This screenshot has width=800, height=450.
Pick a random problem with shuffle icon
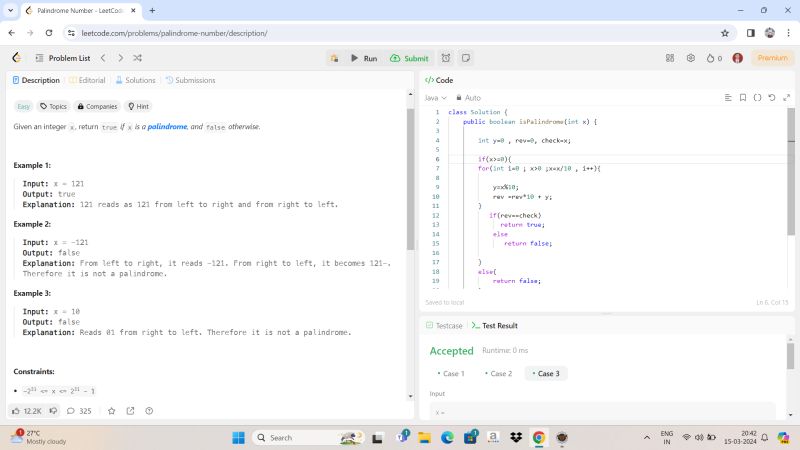click(x=137, y=58)
